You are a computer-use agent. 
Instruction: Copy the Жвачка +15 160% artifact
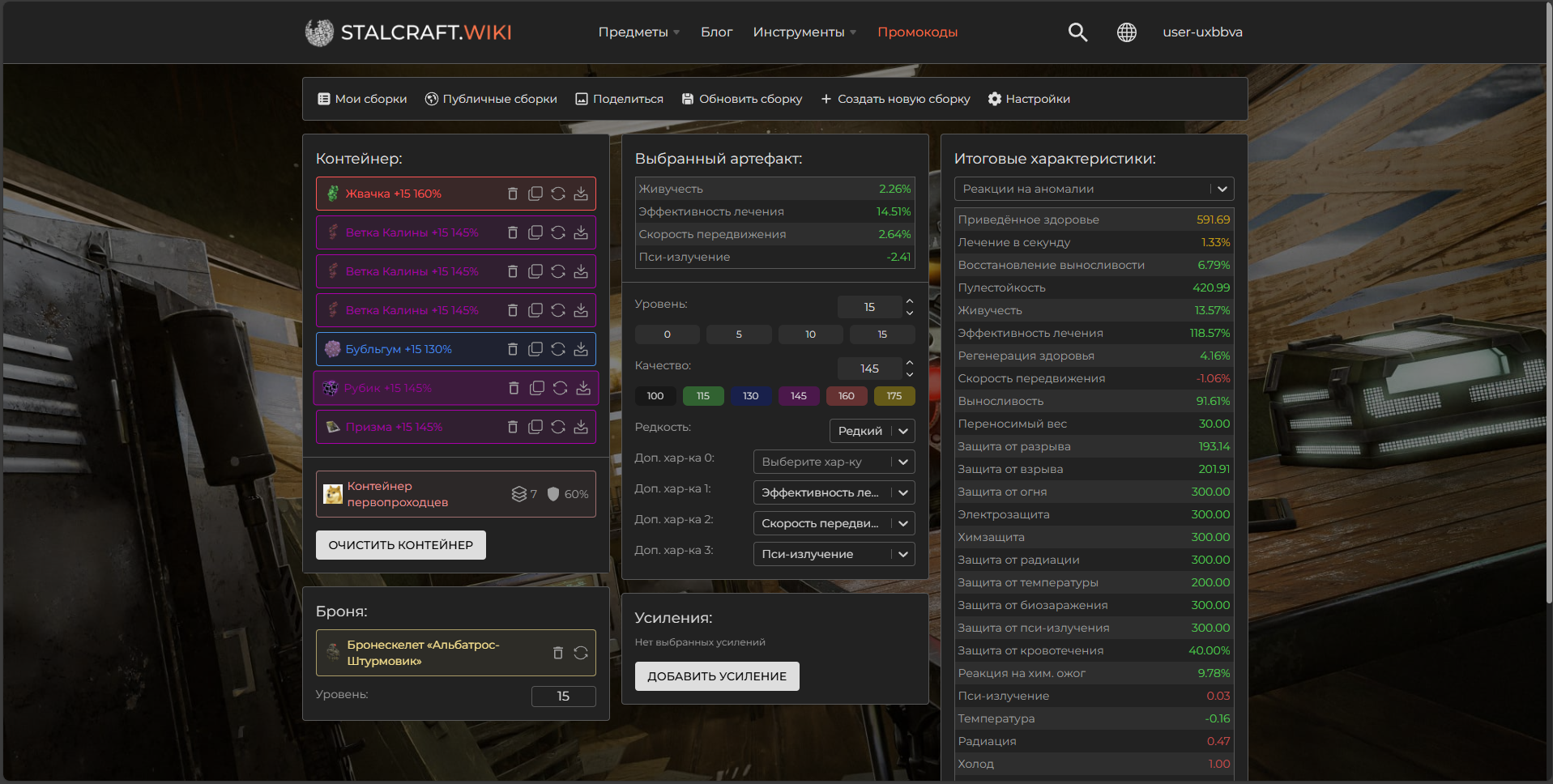click(535, 194)
